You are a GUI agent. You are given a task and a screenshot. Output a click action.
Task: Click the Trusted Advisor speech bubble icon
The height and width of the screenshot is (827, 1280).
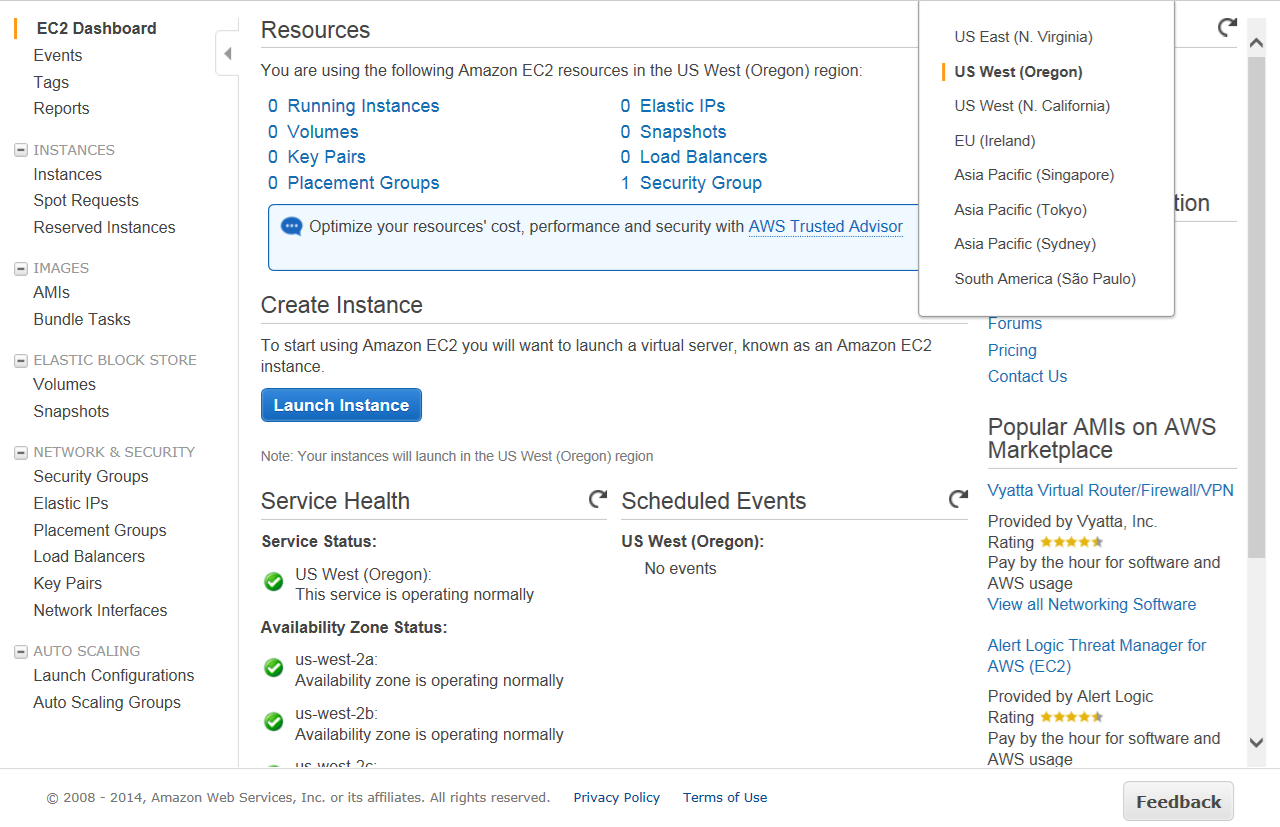pos(291,227)
